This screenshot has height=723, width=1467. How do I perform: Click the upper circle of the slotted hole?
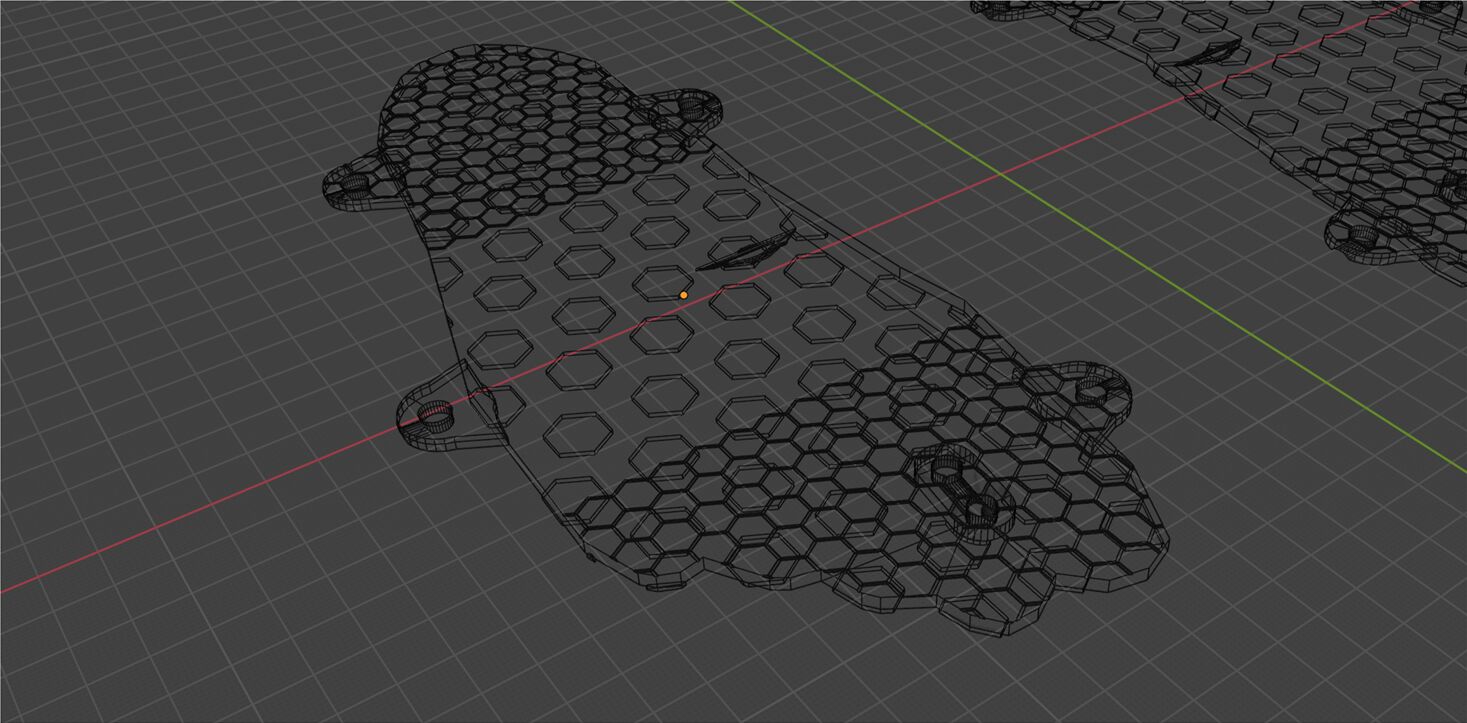946,470
